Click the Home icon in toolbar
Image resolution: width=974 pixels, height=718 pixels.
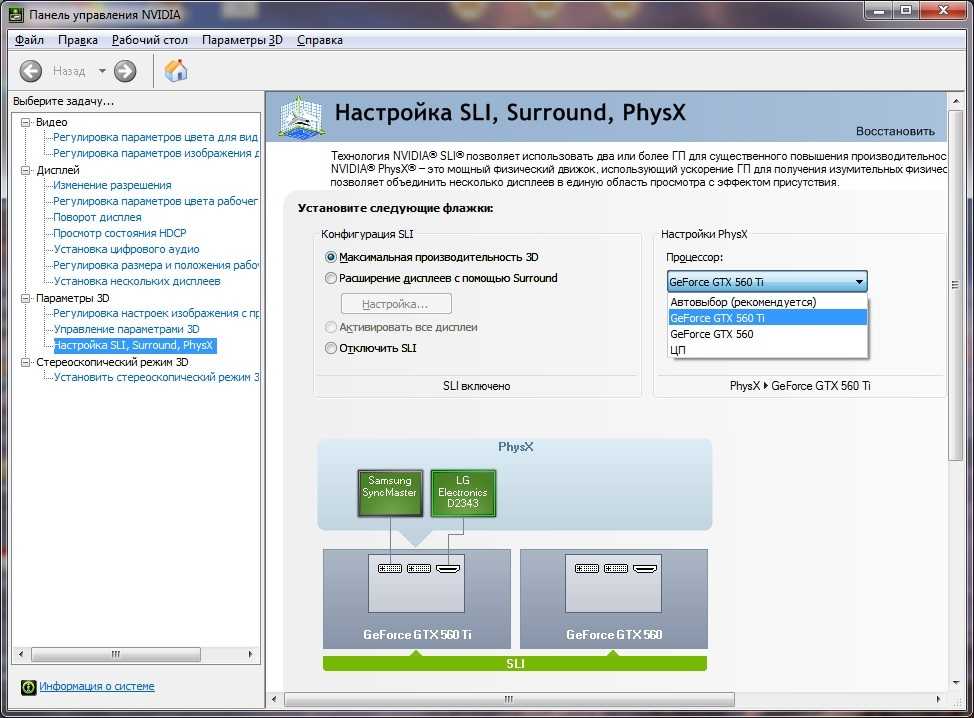(176, 70)
